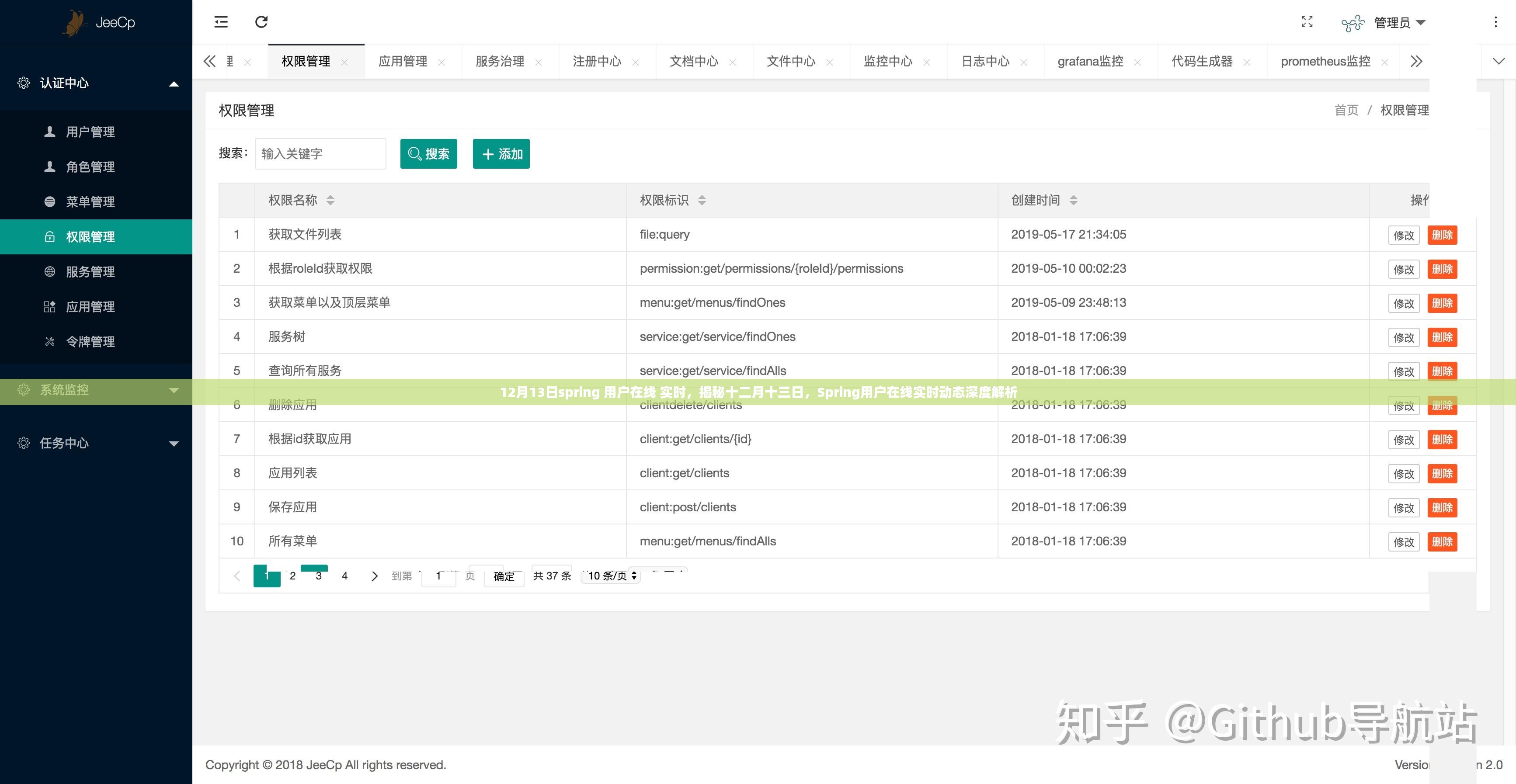The image size is (1516, 784).
Task: Click 修改 for 保存应用 row
Action: [1404, 508]
